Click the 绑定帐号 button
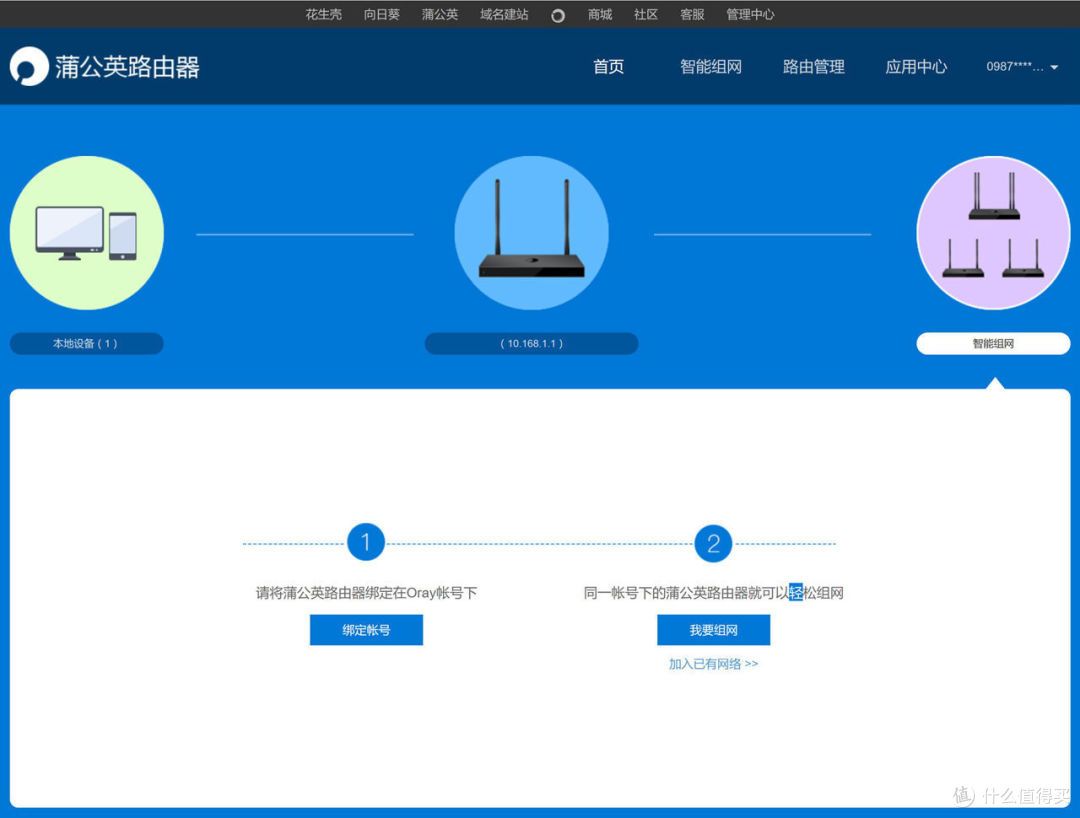Viewport: 1080px width, 818px height. [x=366, y=630]
